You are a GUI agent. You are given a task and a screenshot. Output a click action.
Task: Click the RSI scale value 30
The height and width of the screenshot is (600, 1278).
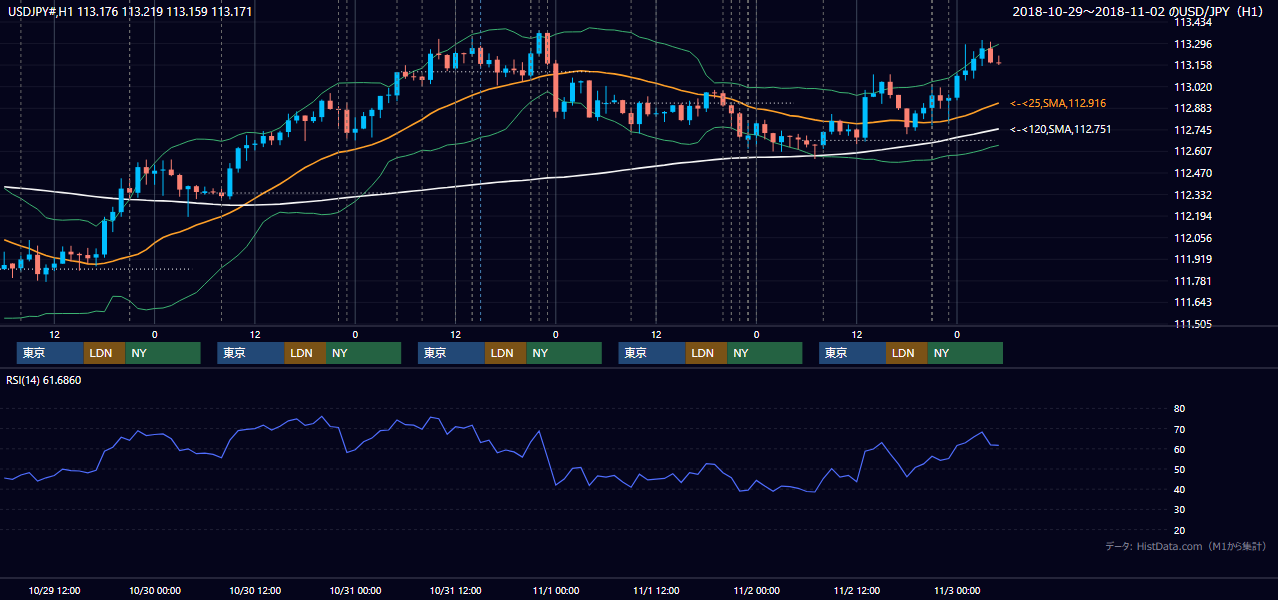[x=1179, y=509]
